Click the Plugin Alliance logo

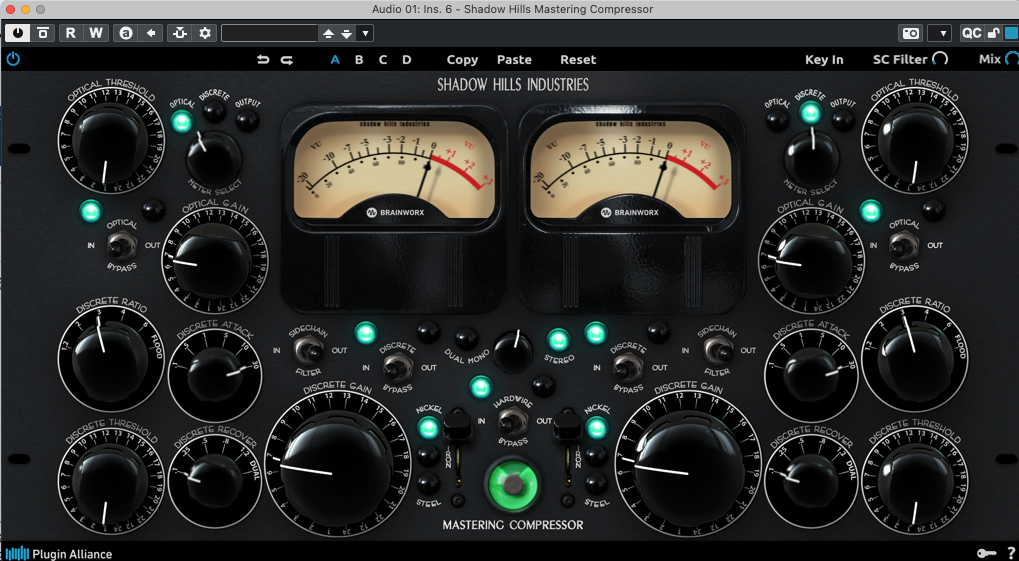(57, 554)
